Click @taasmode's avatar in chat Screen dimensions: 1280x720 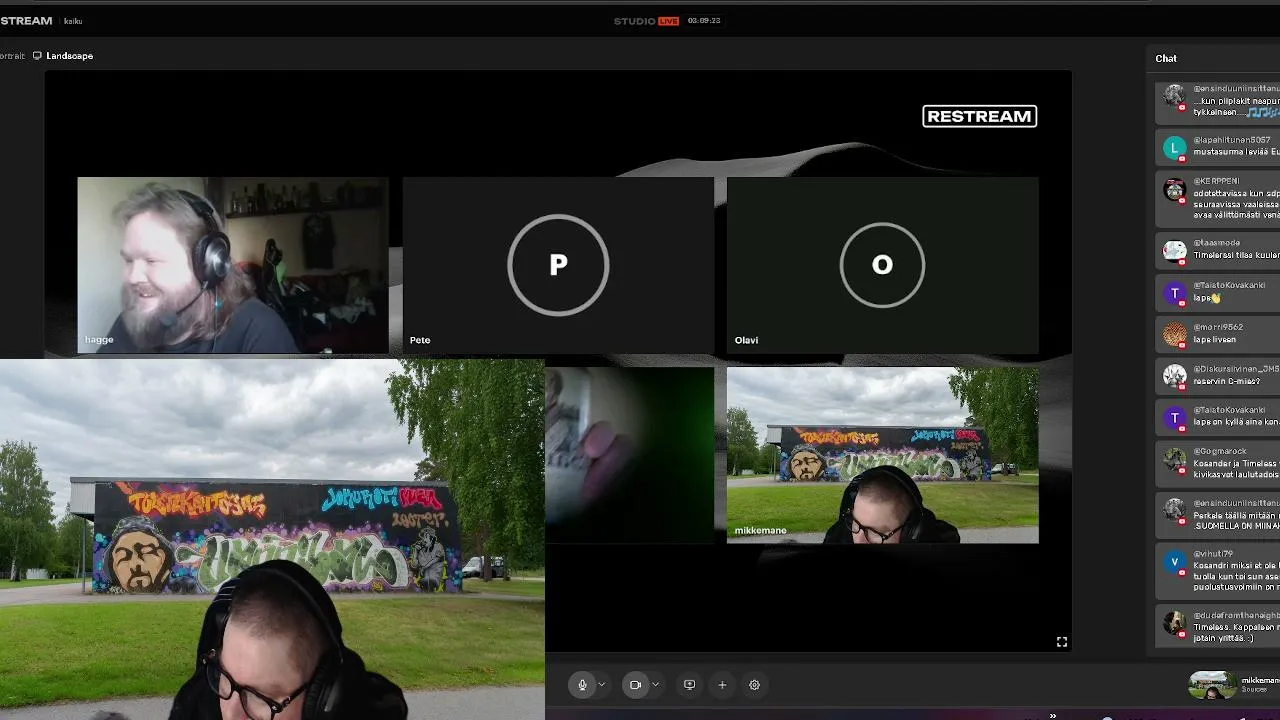[x=1175, y=251]
